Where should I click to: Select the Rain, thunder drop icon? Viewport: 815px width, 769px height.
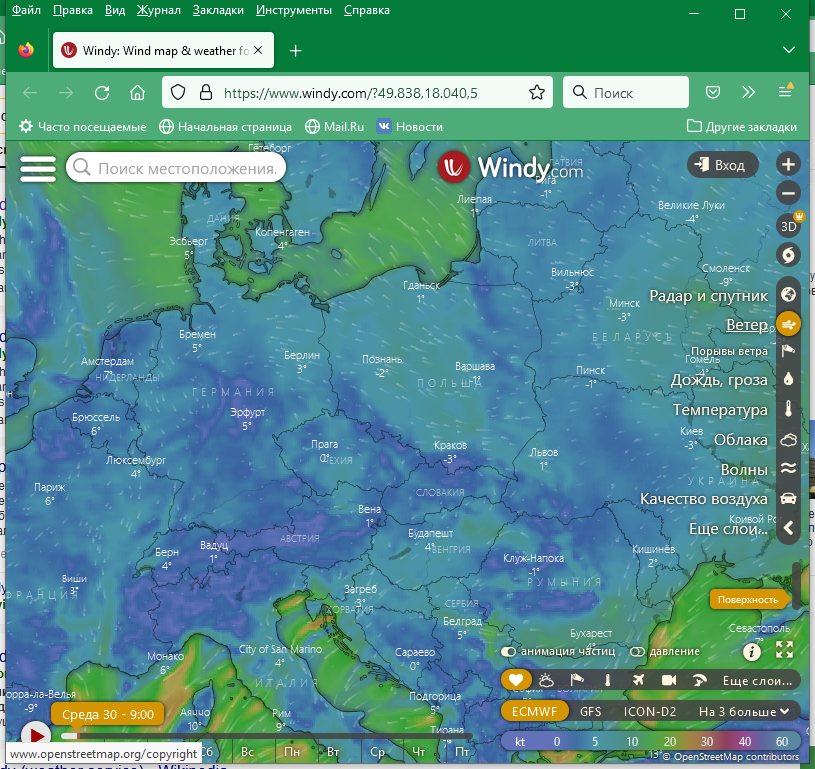tap(788, 379)
